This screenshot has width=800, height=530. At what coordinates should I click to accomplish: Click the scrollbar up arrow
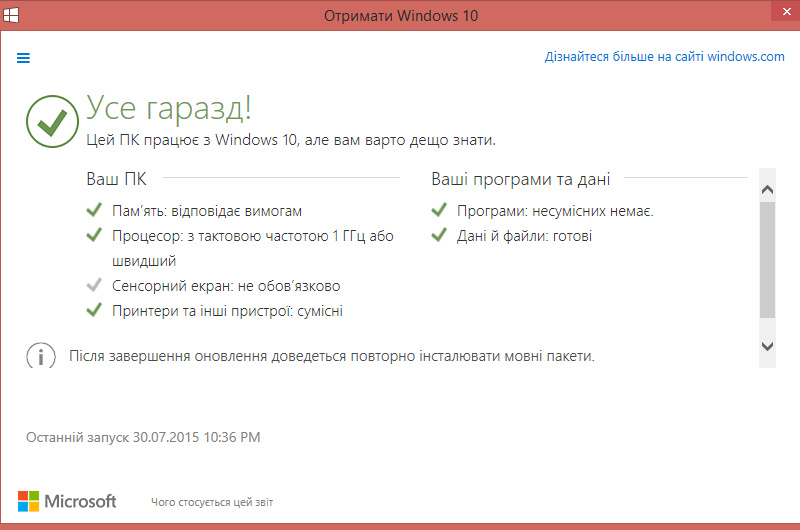pos(767,190)
